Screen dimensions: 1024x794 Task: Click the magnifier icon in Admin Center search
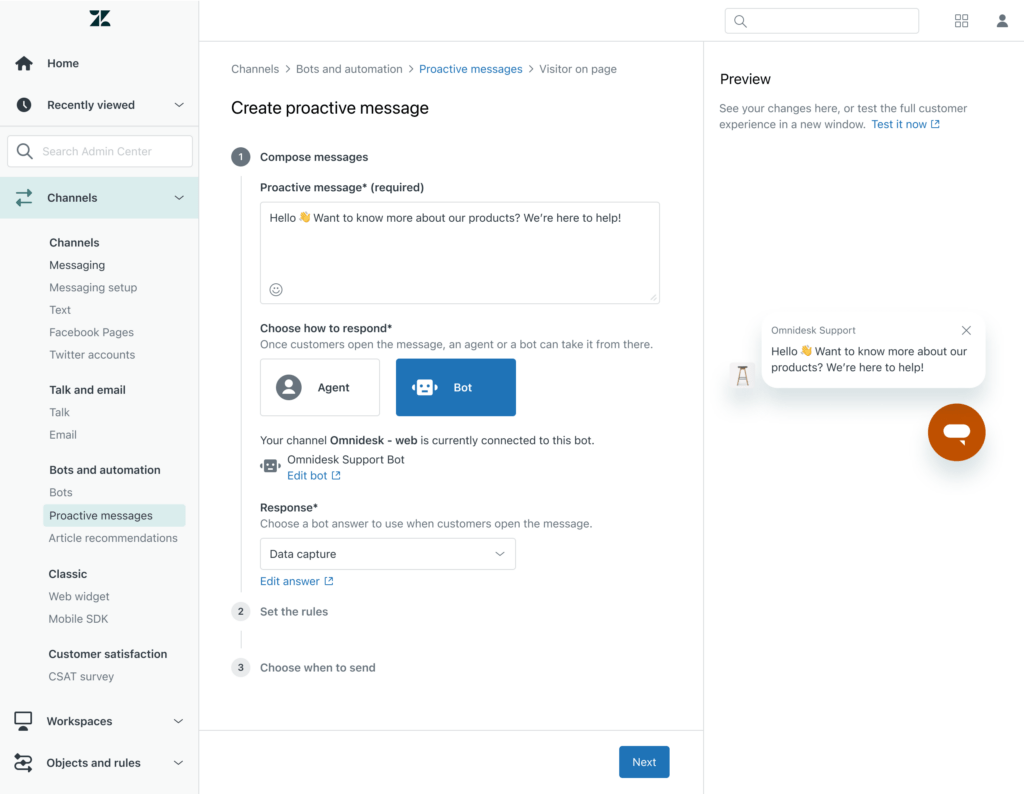click(25, 151)
